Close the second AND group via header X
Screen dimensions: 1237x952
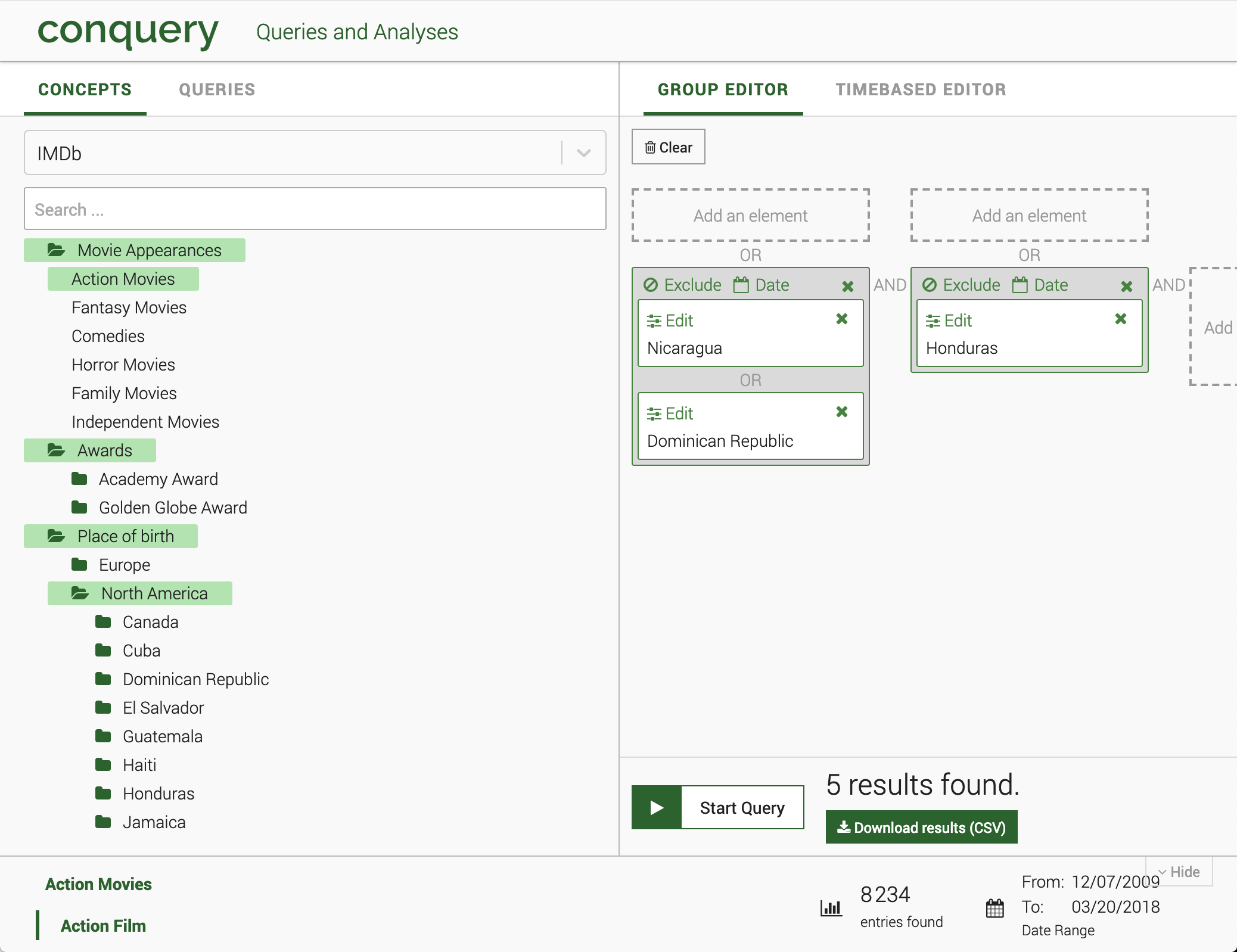coord(1126,287)
